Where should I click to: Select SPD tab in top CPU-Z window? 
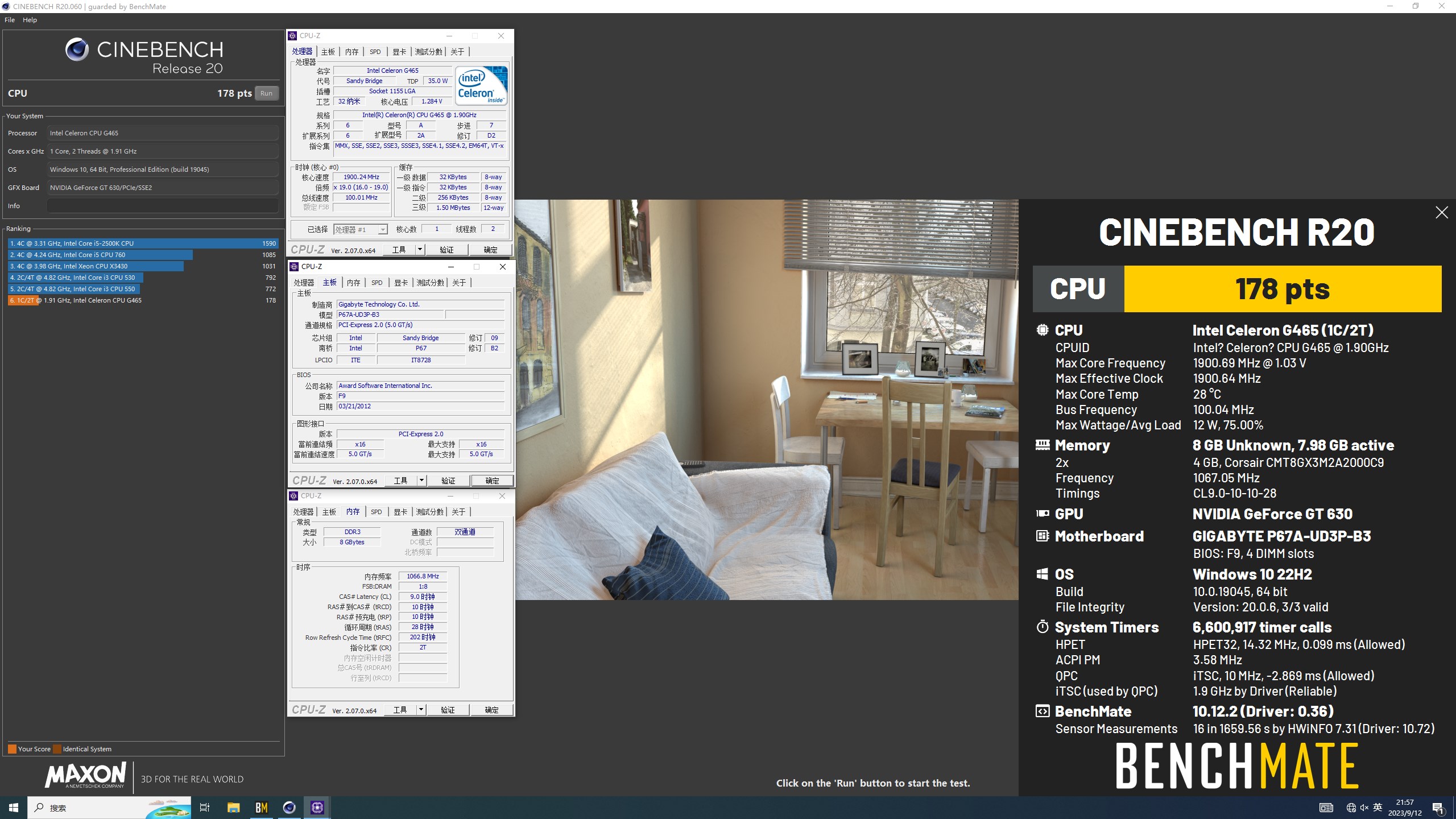(x=375, y=52)
